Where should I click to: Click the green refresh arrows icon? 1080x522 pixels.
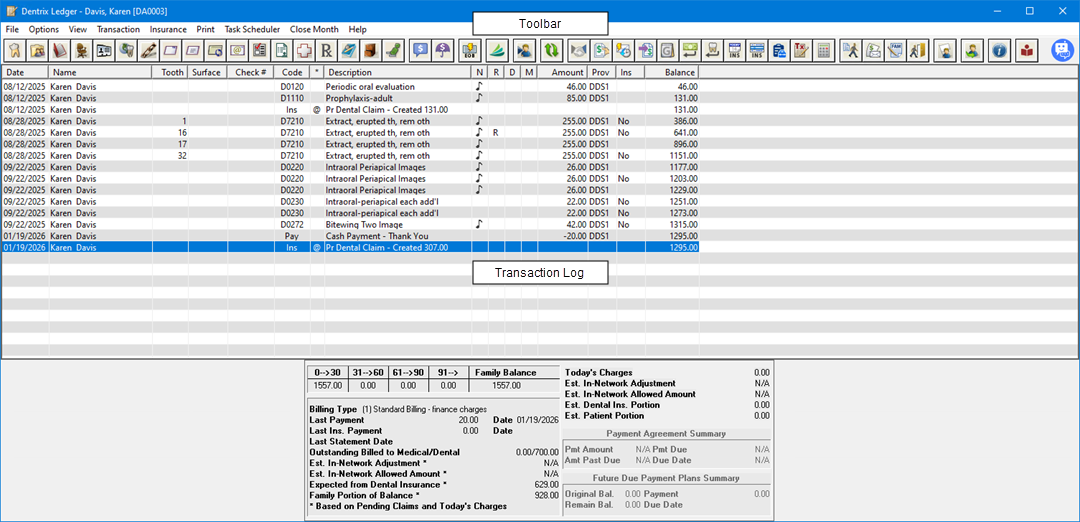pyautogui.click(x=551, y=50)
